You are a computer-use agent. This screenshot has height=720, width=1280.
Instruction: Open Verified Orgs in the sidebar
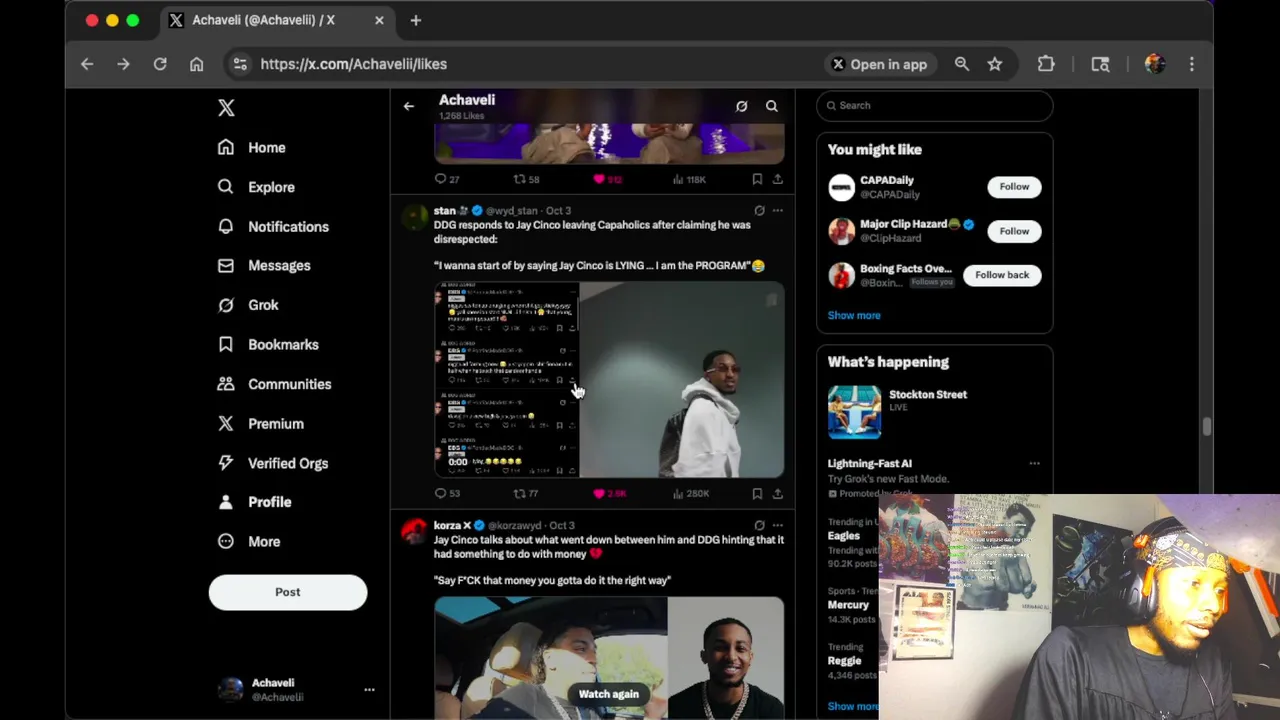[272, 463]
